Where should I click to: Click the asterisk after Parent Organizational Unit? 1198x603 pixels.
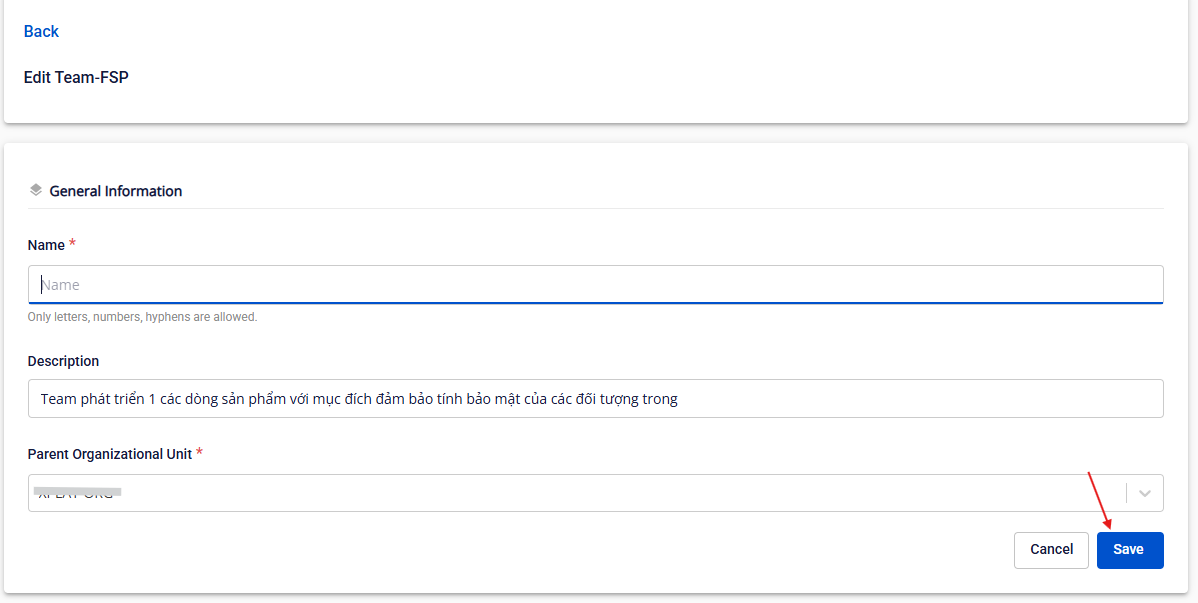(x=199, y=453)
